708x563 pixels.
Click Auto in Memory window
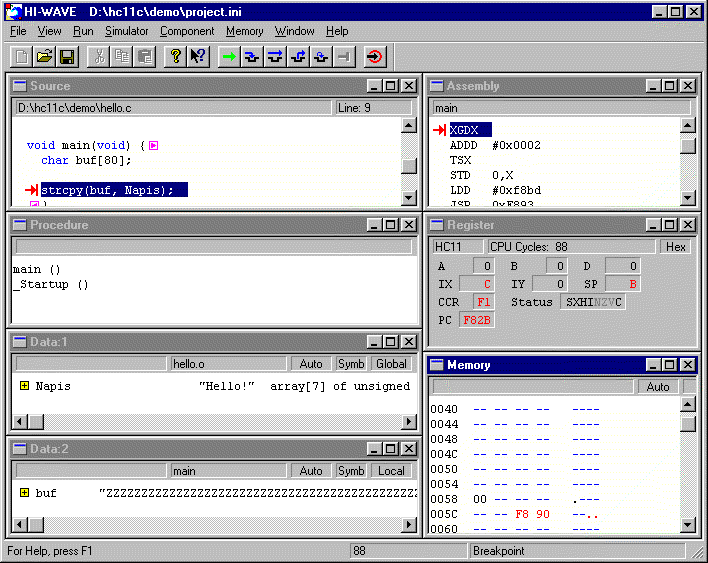point(658,387)
